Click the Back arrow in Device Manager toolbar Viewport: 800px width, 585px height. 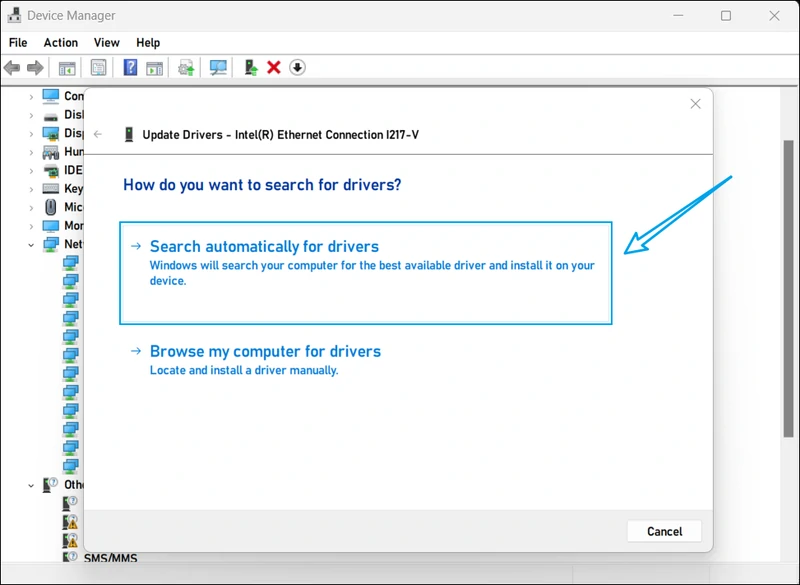tap(12, 67)
